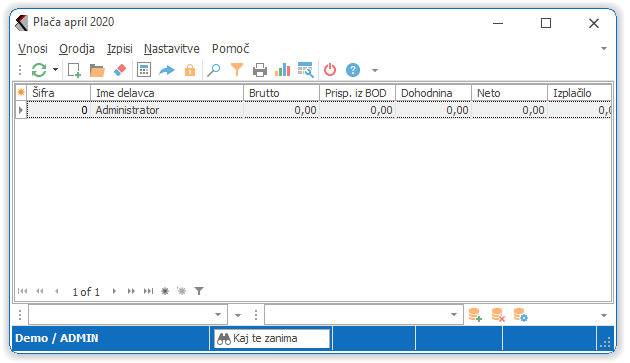The width and height of the screenshot is (630, 363).
Task: Click the Kaj te zanima search field
Action: [x=272, y=338]
